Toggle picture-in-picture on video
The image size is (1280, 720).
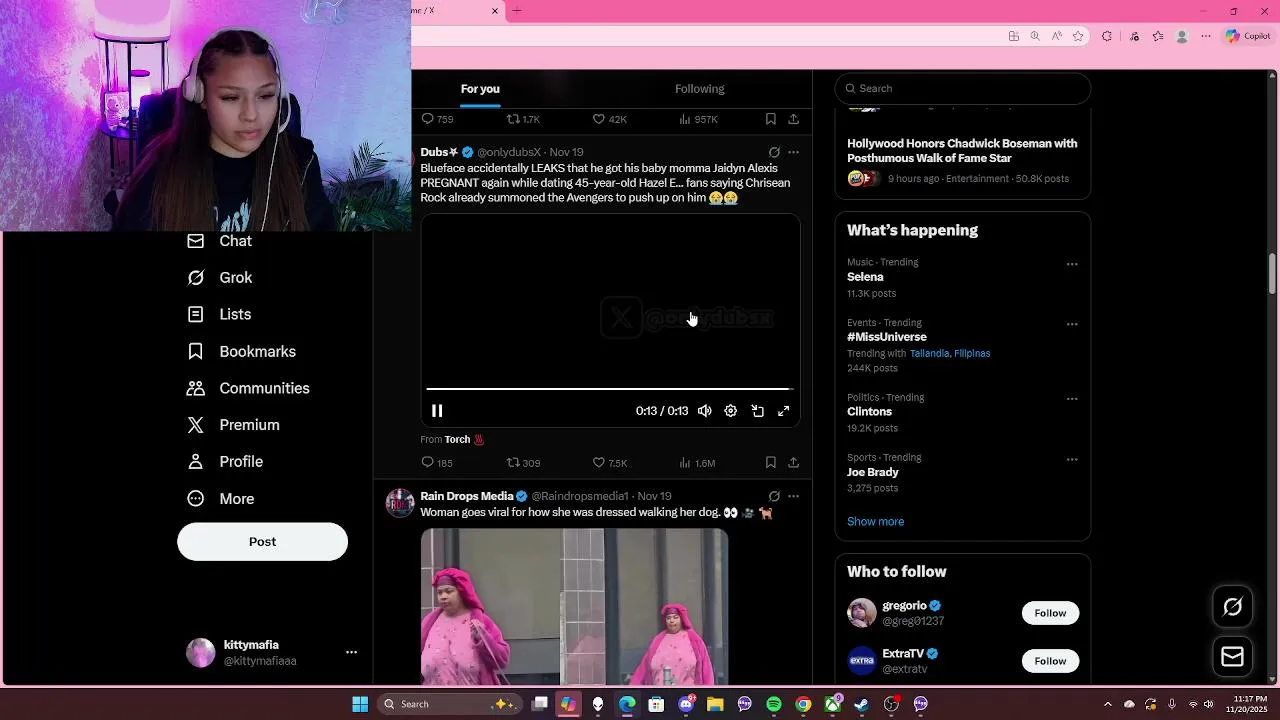point(758,411)
